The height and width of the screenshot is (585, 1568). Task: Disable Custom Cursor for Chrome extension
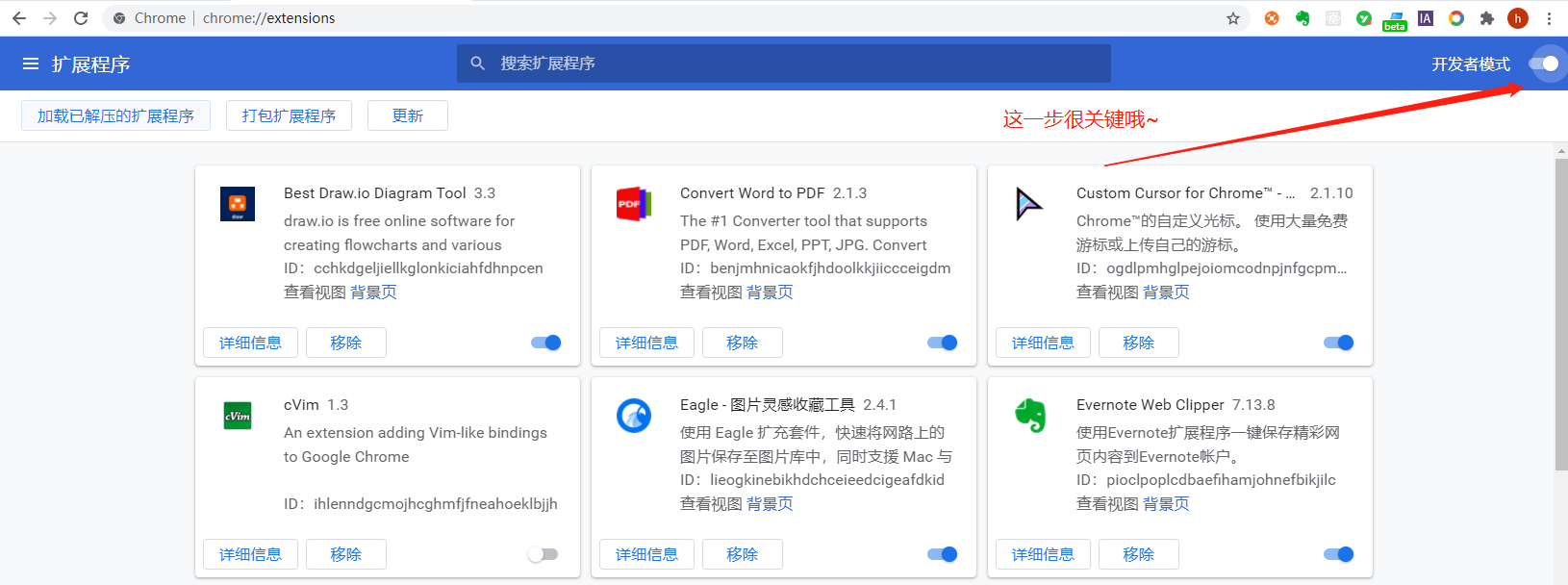(x=1339, y=343)
